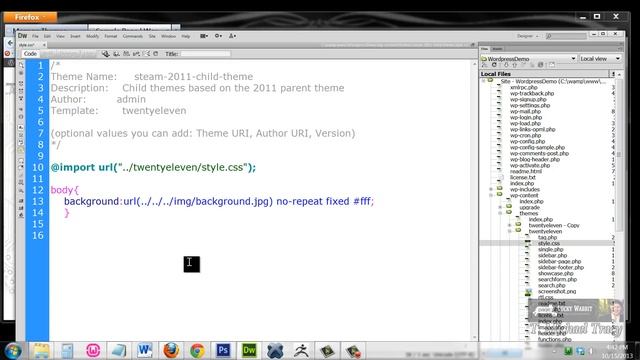Open the Windows Start menu
Screen dimensions: 640x360
[x=13, y=351]
